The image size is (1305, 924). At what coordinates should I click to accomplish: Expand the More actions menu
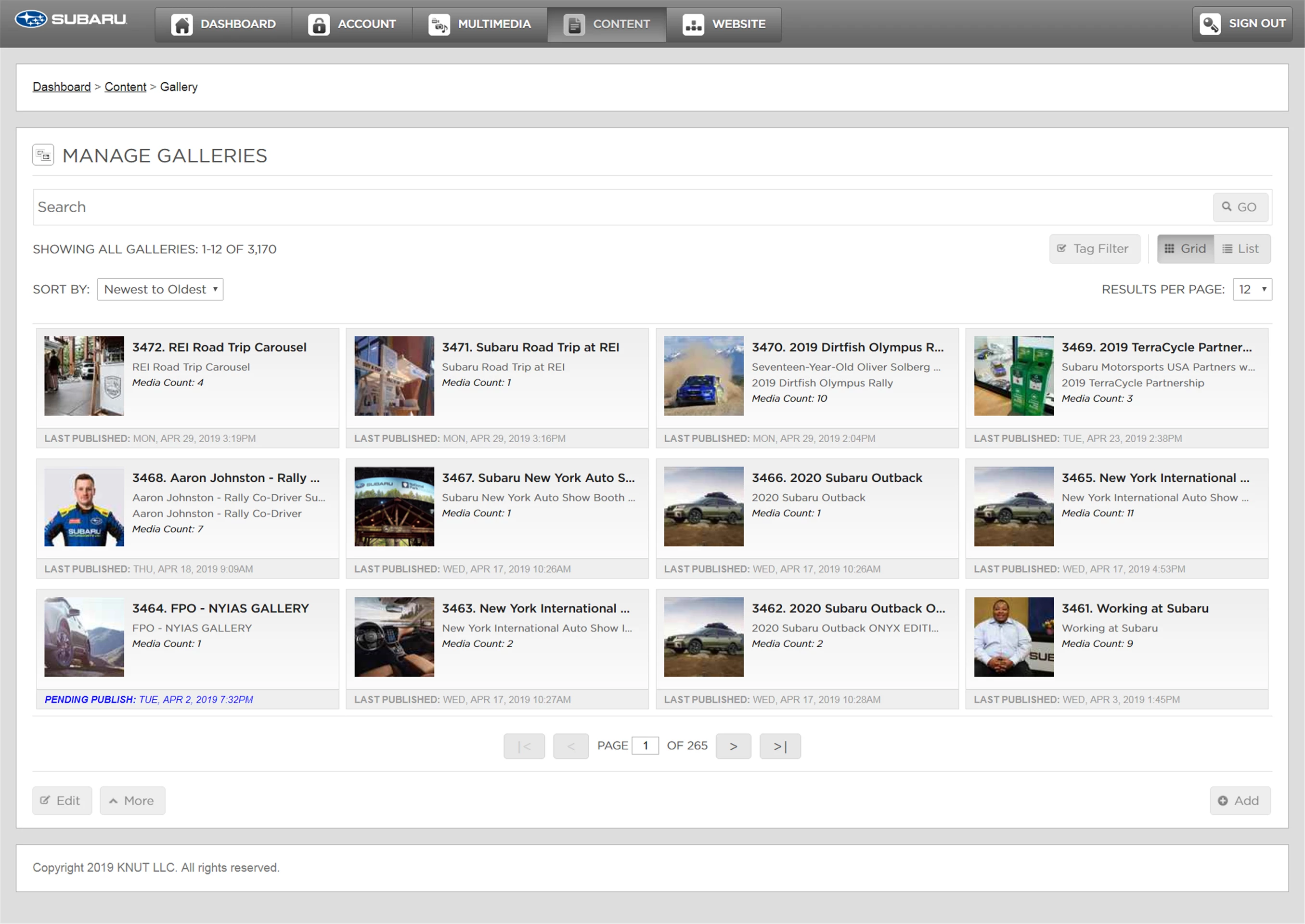click(132, 800)
